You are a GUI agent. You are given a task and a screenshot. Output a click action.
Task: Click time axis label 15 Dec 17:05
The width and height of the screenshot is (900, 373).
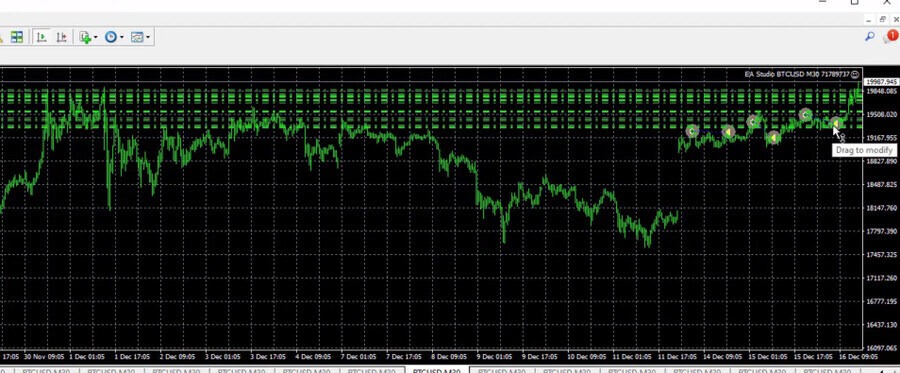(x=813, y=356)
